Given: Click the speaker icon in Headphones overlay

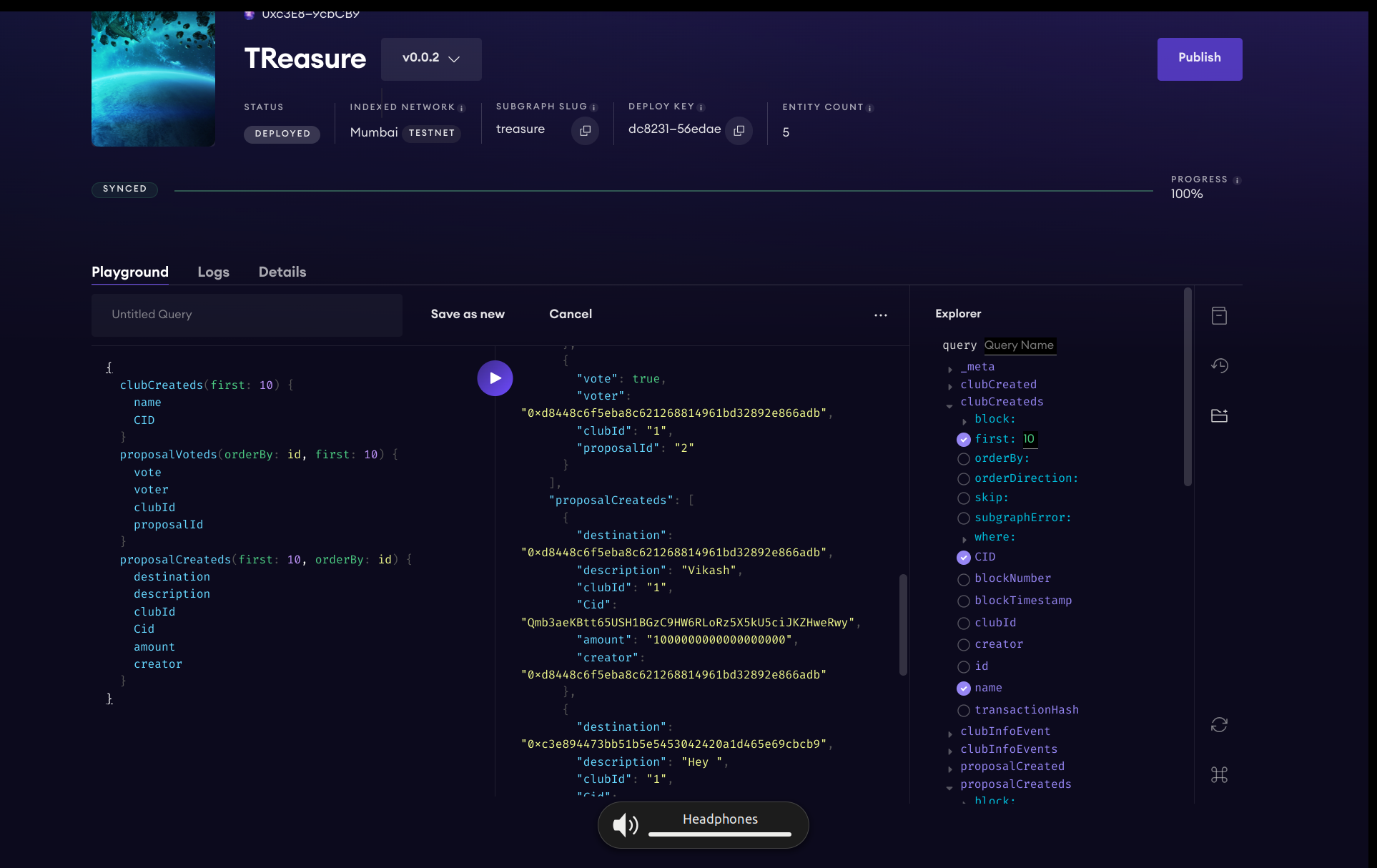Looking at the screenshot, I should (626, 825).
